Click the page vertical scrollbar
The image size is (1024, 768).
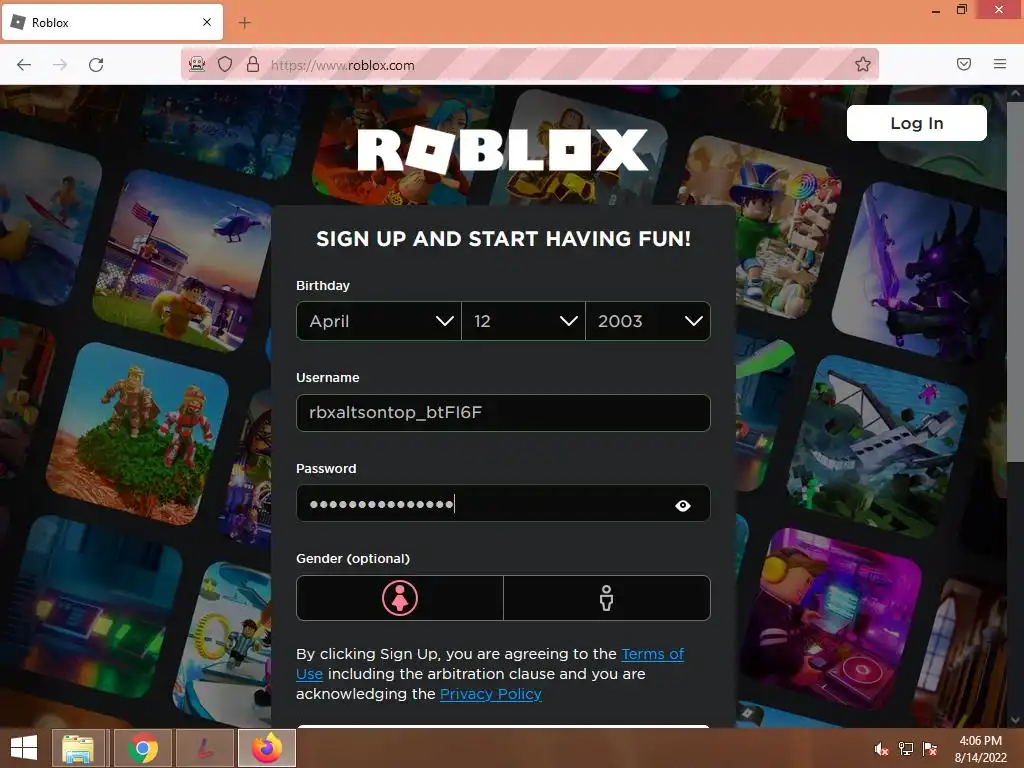[x=1015, y=281]
